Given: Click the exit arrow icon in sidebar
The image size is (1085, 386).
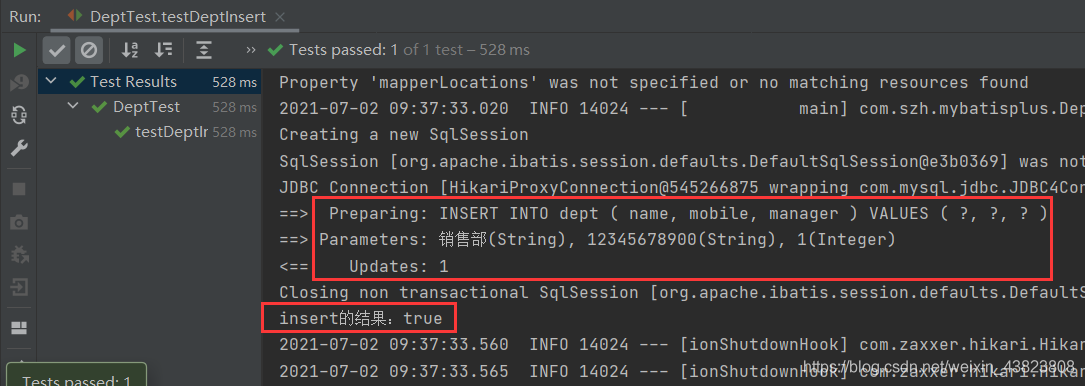Looking at the screenshot, I should tap(19, 286).
